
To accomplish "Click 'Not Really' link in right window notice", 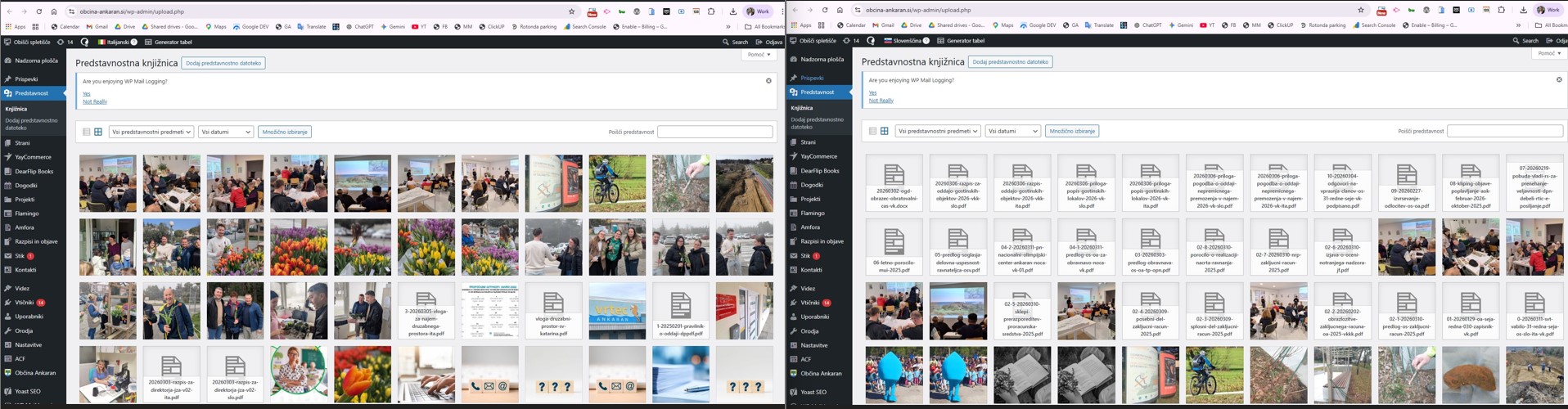I will [x=881, y=101].
